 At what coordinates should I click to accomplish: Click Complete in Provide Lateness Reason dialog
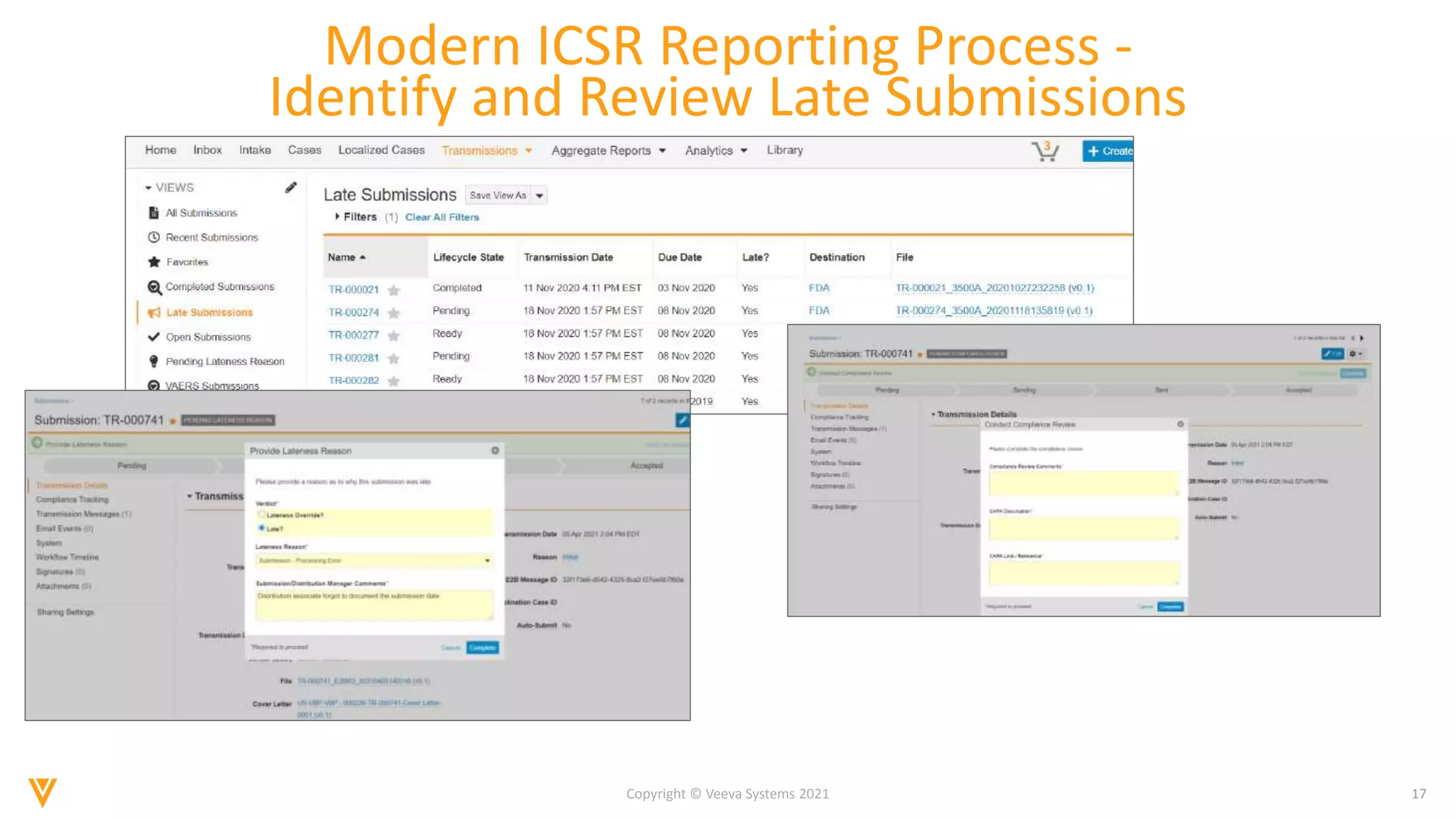pyautogui.click(x=483, y=648)
